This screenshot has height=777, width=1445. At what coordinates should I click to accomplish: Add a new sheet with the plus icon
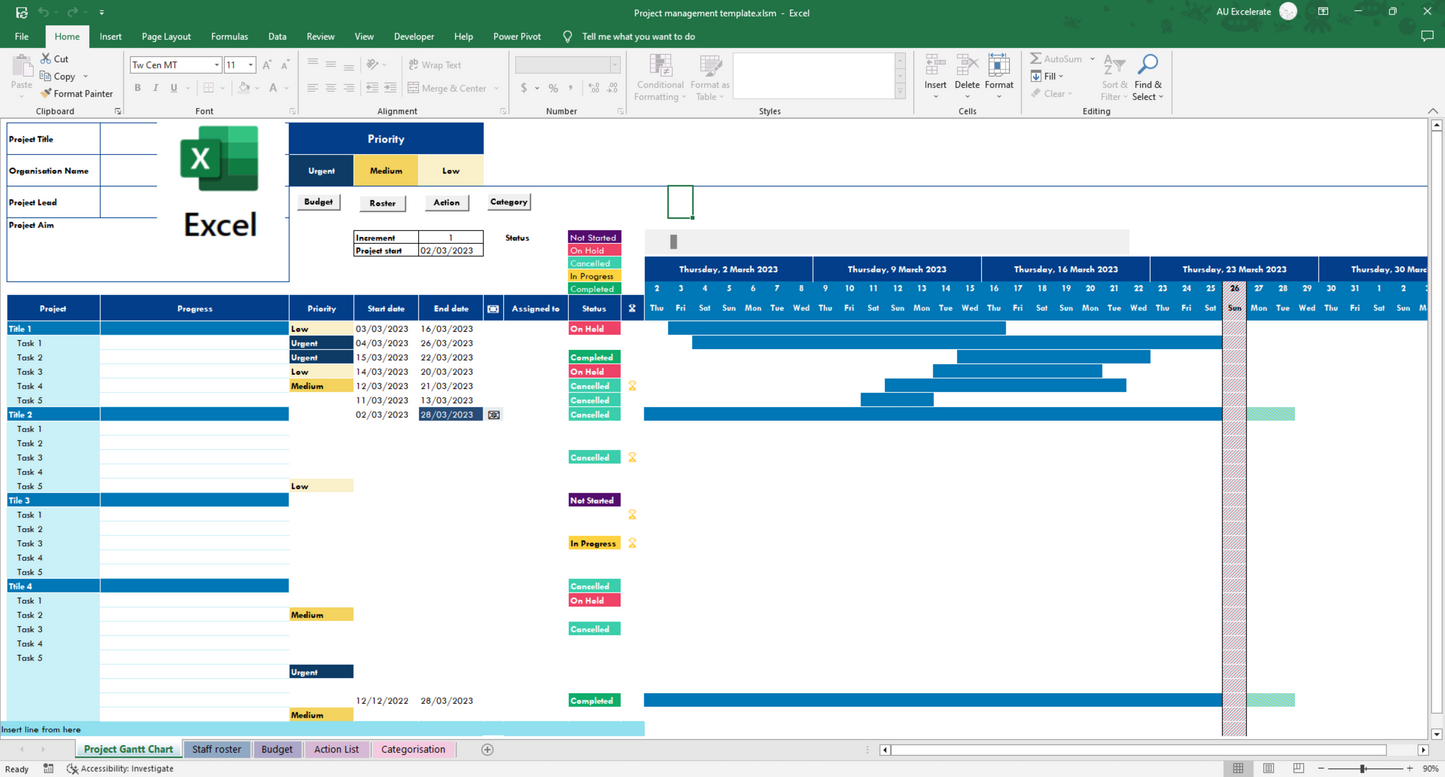coord(487,749)
